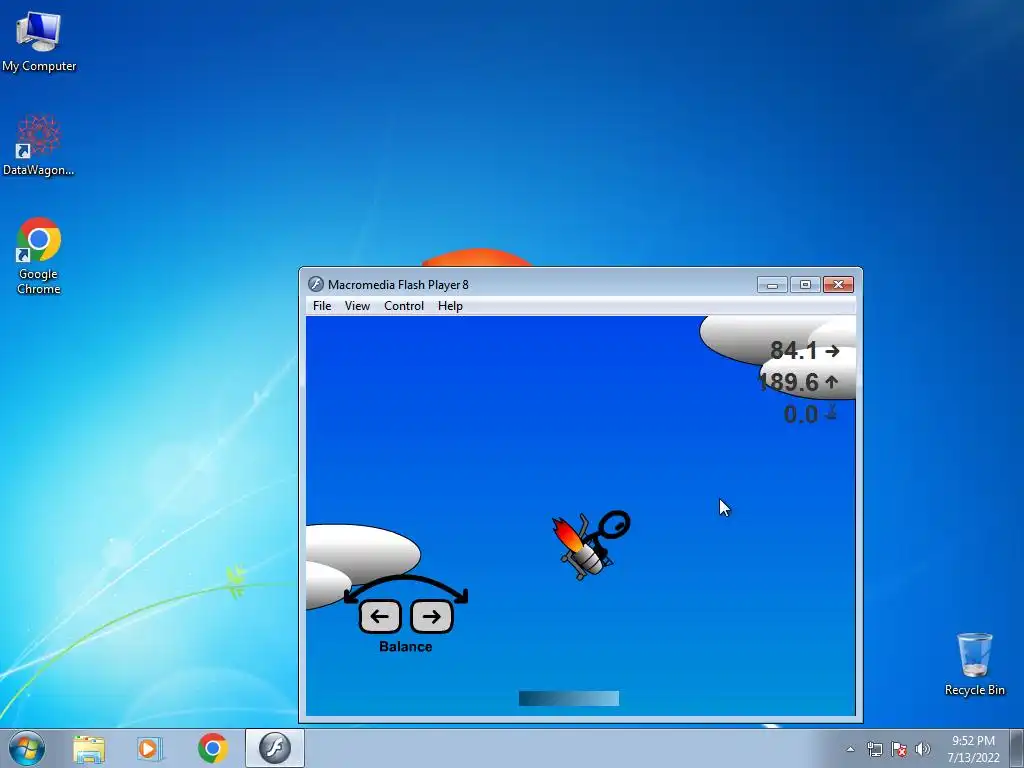Select the DataWagon desktop shortcut
Screen dimensions: 1024x768
click(39, 146)
